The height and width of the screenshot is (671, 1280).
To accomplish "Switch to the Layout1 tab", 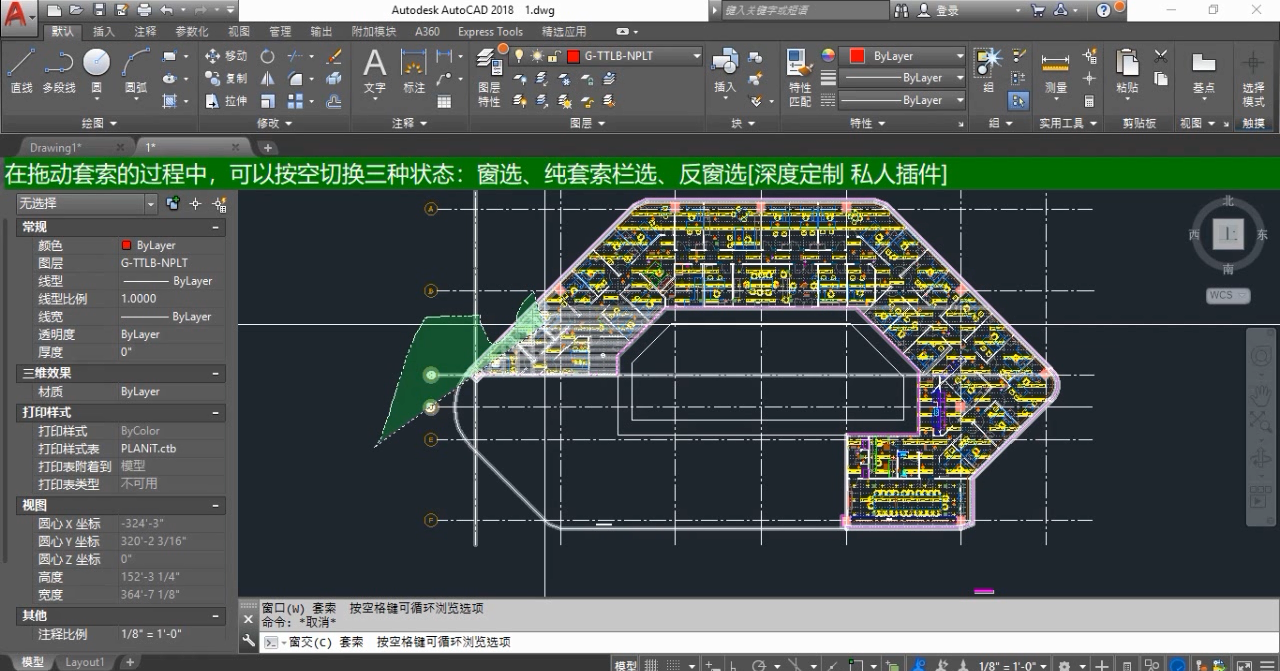I will click(x=84, y=662).
